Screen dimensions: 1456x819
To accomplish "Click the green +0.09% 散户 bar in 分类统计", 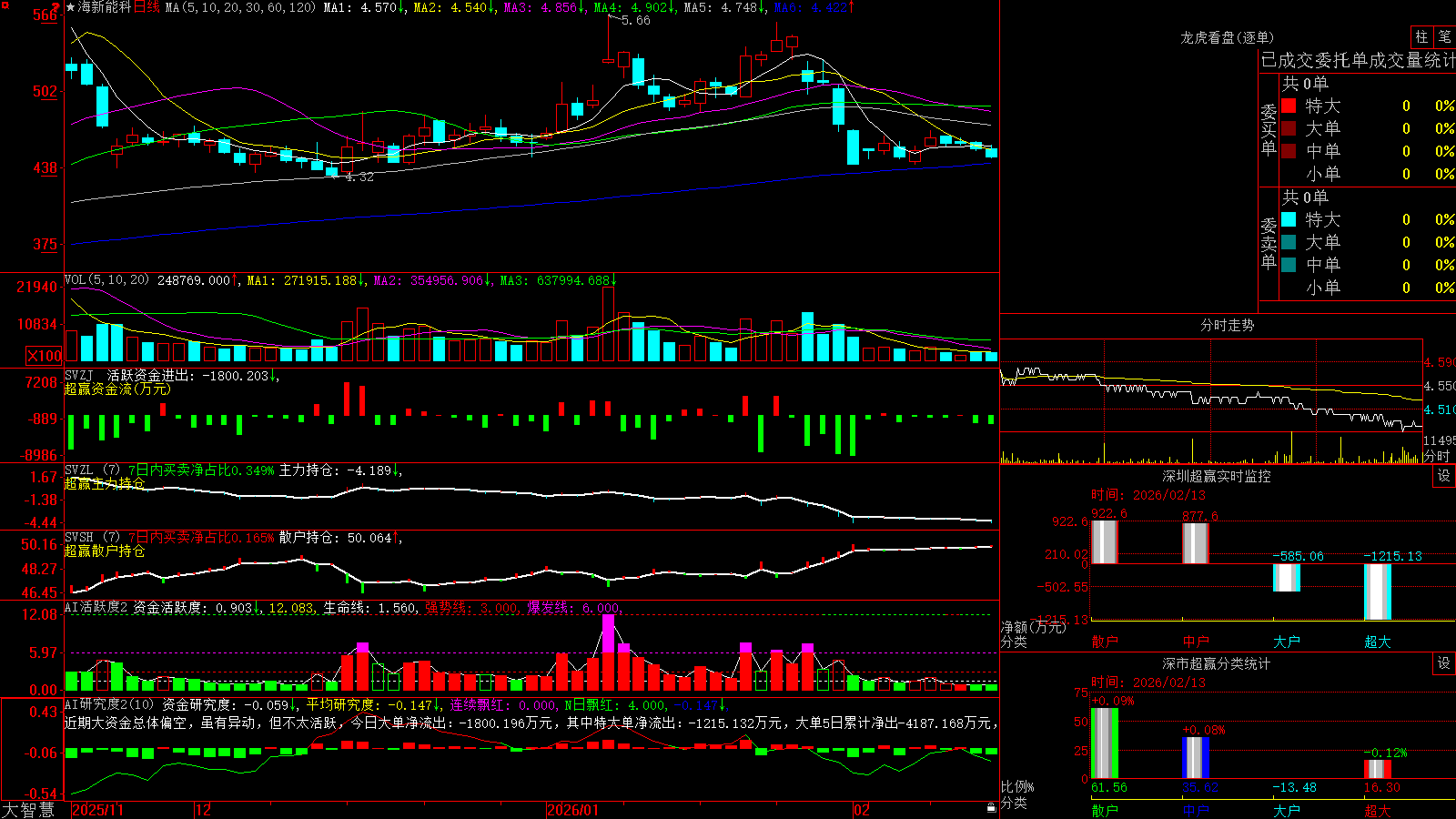I will point(1105,743).
